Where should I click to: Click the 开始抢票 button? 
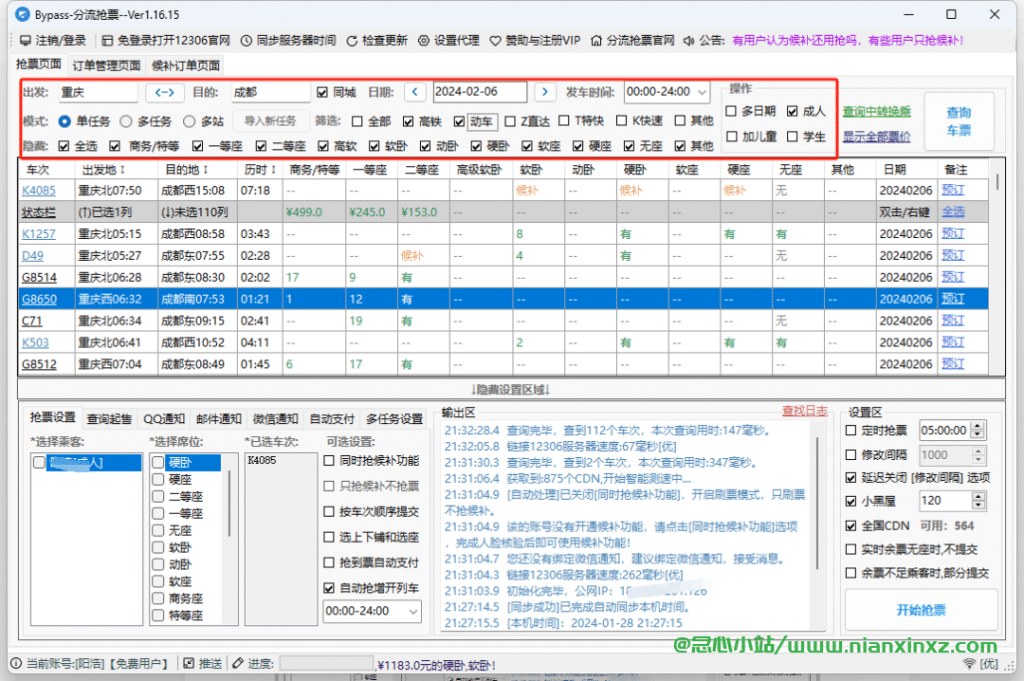point(921,610)
